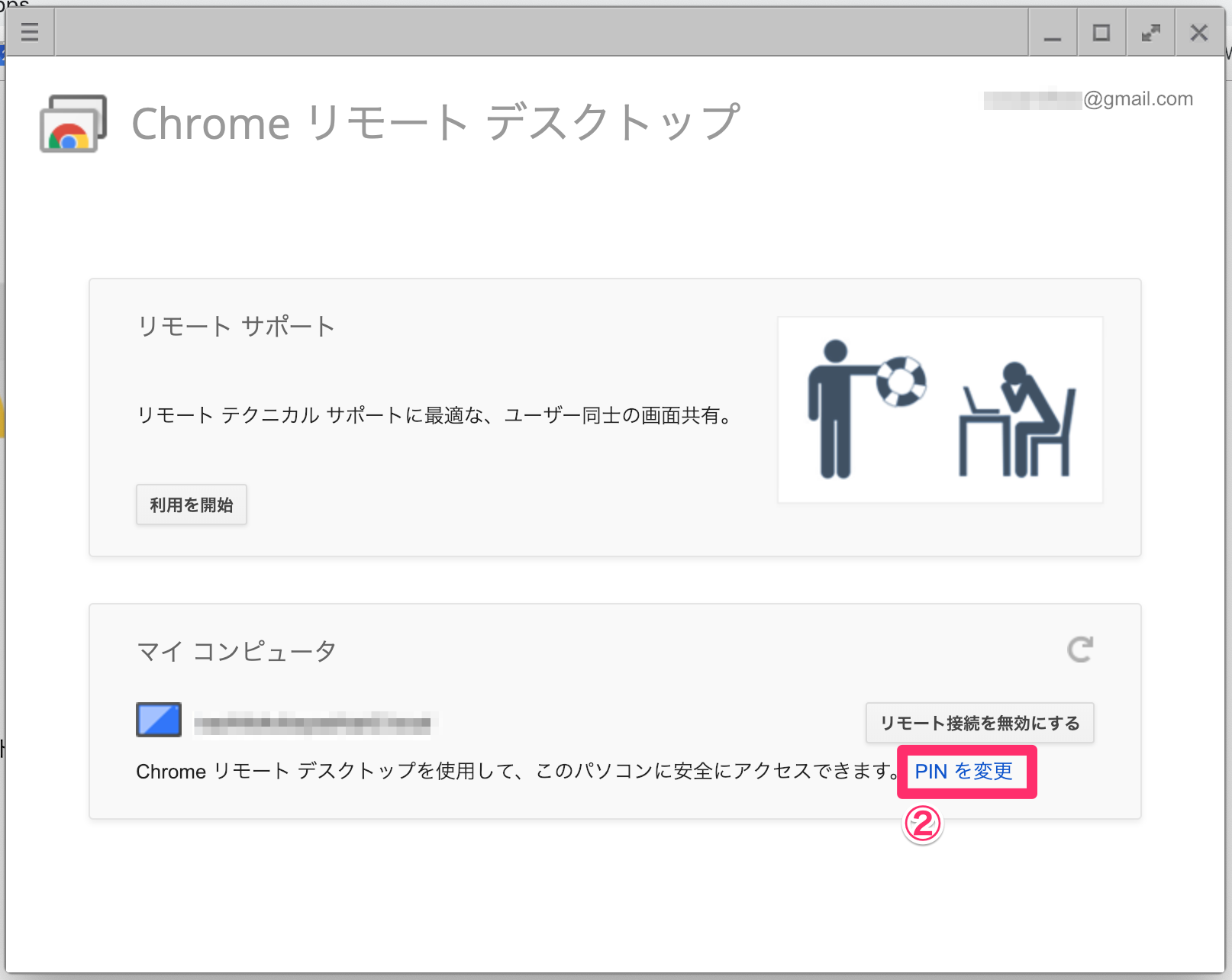Click the リモート サポート heading
The image size is (1232, 980).
coord(236,327)
